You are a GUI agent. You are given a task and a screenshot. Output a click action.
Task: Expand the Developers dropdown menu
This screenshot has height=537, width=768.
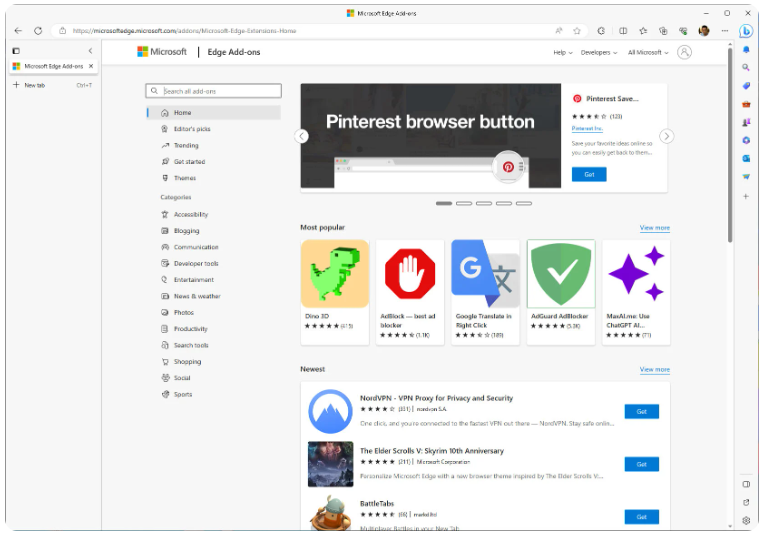[598, 52]
